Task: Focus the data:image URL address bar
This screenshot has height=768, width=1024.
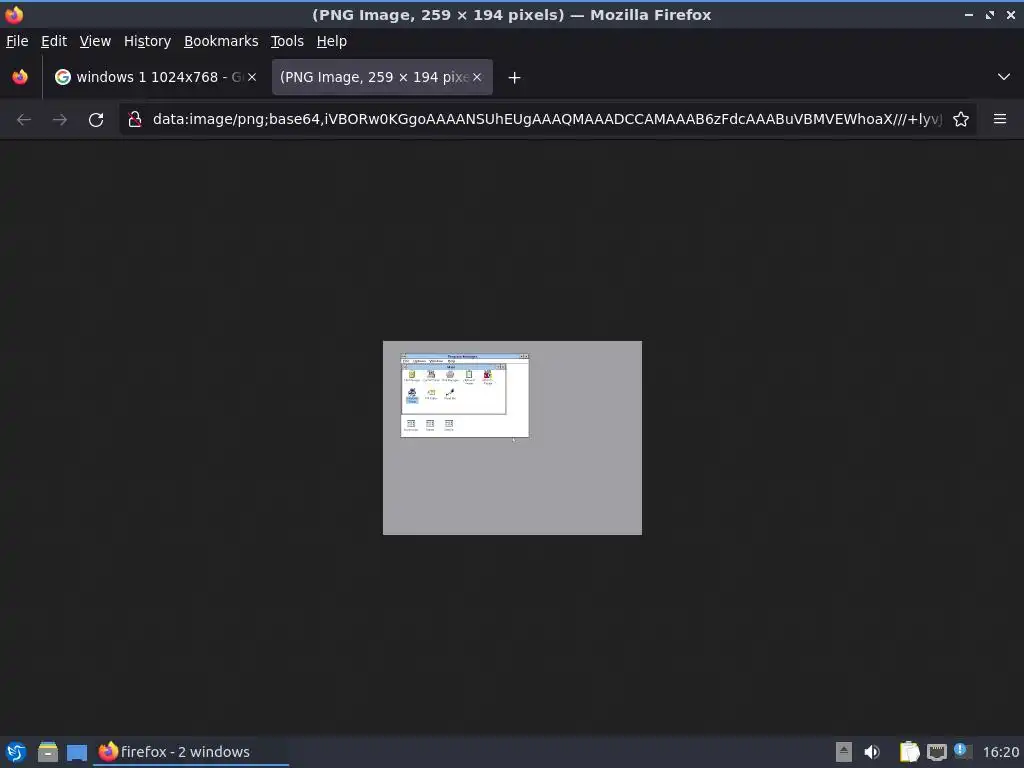Action: (547, 119)
